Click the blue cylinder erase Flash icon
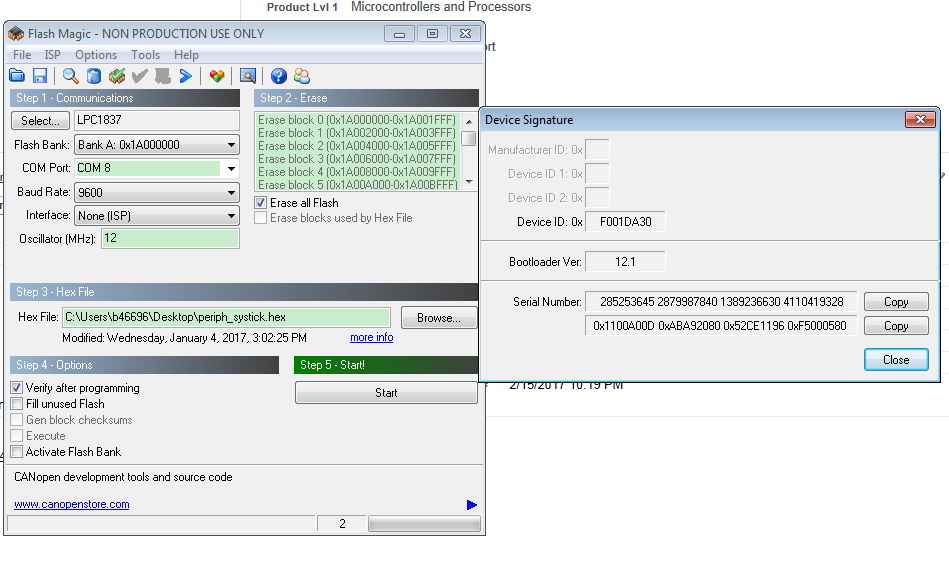949x561 pixels. click(94, 76)
